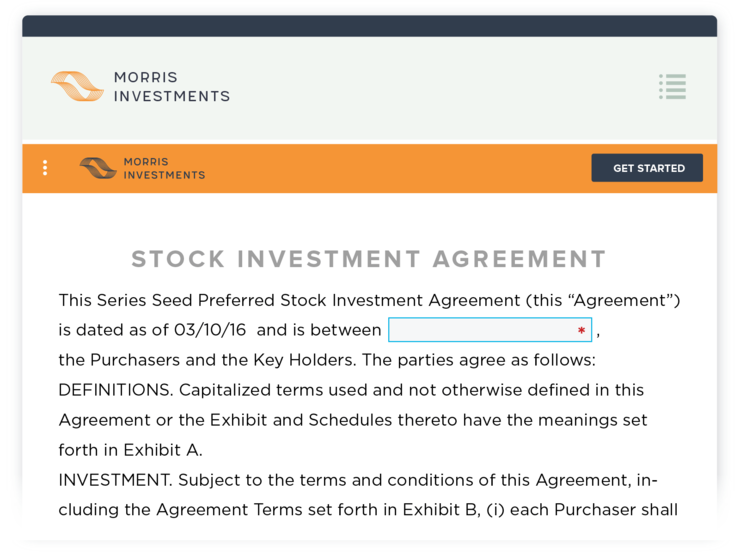The height and width of the screenshot is (555, 740).
Task: Click Morris Investments text in orange bar
Action: [164, 168]
